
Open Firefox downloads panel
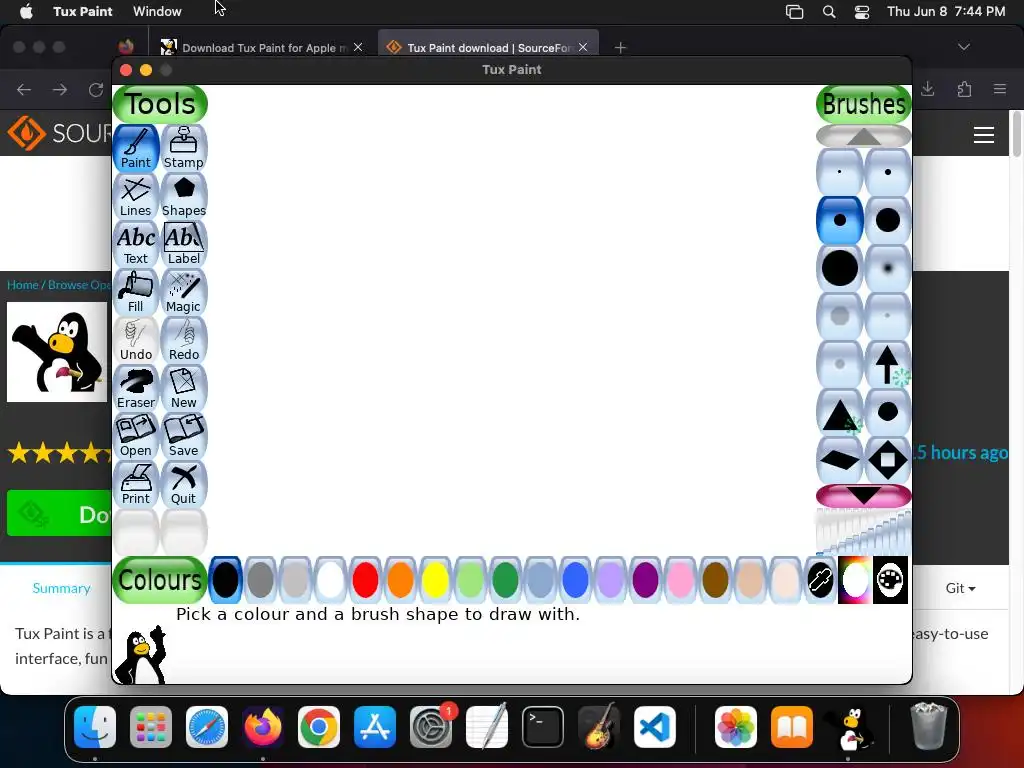[928, 89]
